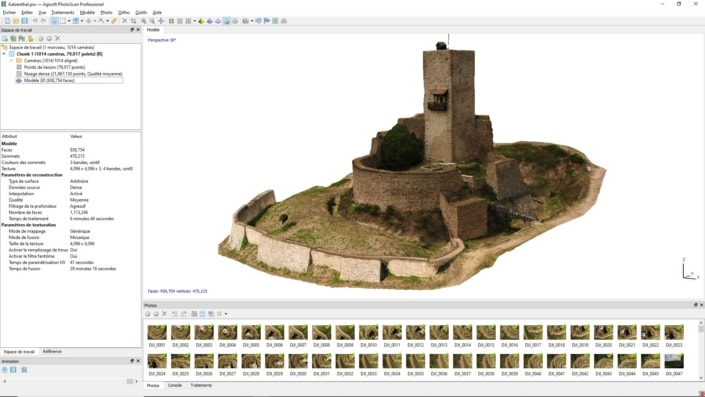Select the Modèle view tab
Image resolution: width=705 pixels, height=397 pixels.
(x=153, y=30)
